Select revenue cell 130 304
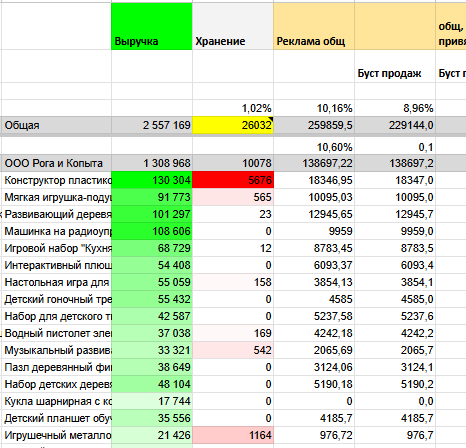This screenshot has height=448, width=466. [x=152, y=180]
